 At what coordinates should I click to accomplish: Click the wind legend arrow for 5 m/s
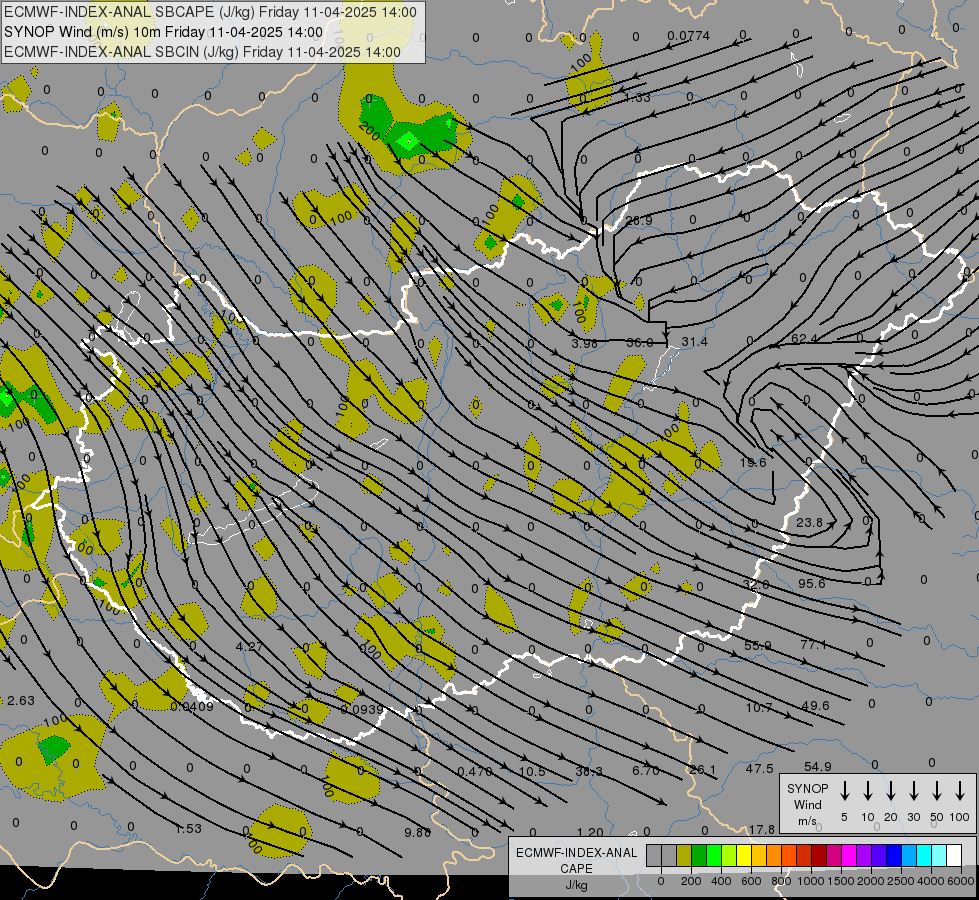(844, 791)
